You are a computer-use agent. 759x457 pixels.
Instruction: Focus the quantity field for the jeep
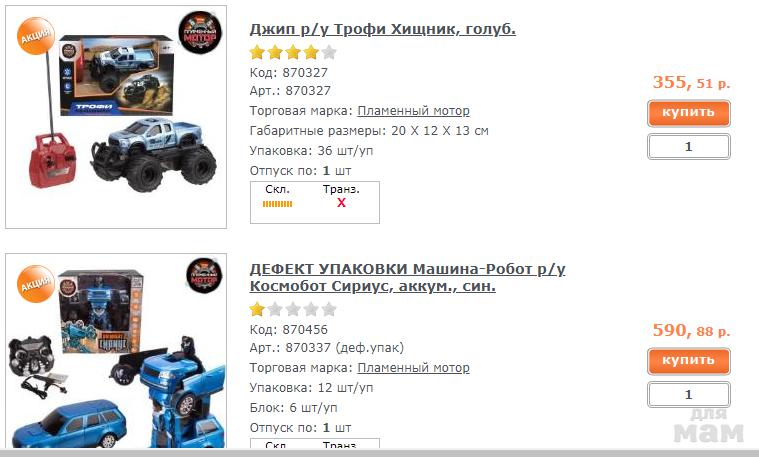point(688,147)
